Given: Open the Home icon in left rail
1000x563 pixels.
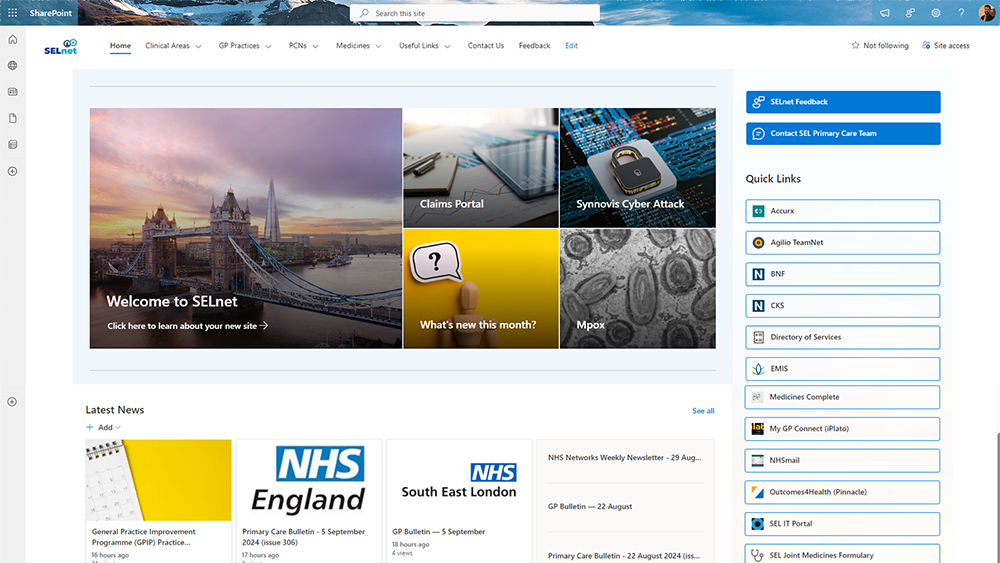Looking at the screenshot, I should 12,40.
